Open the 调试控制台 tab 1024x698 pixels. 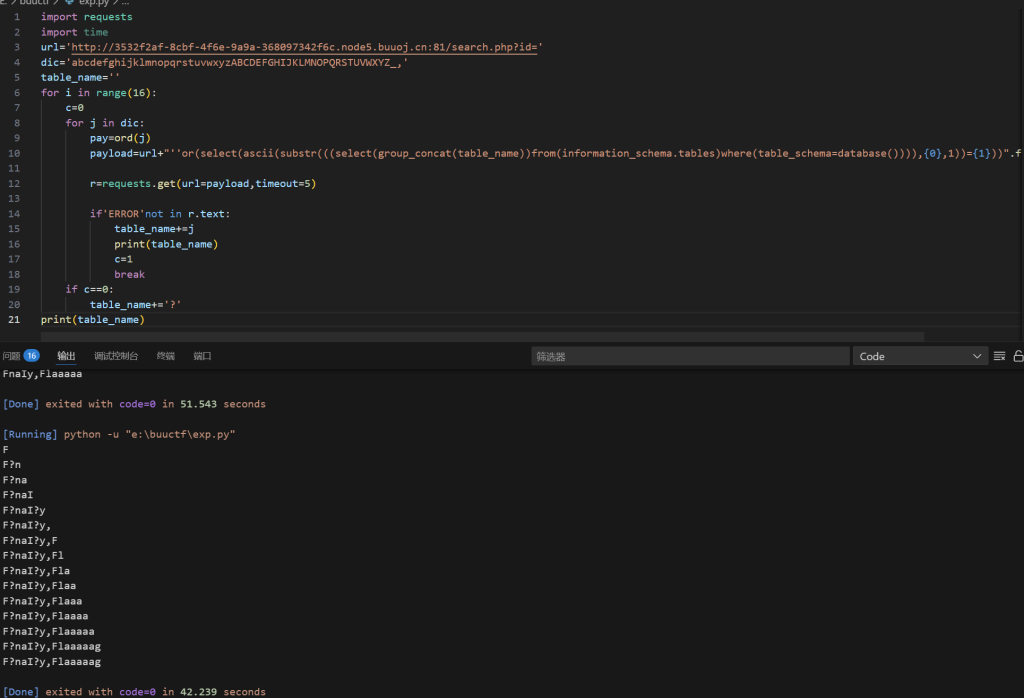116,356
